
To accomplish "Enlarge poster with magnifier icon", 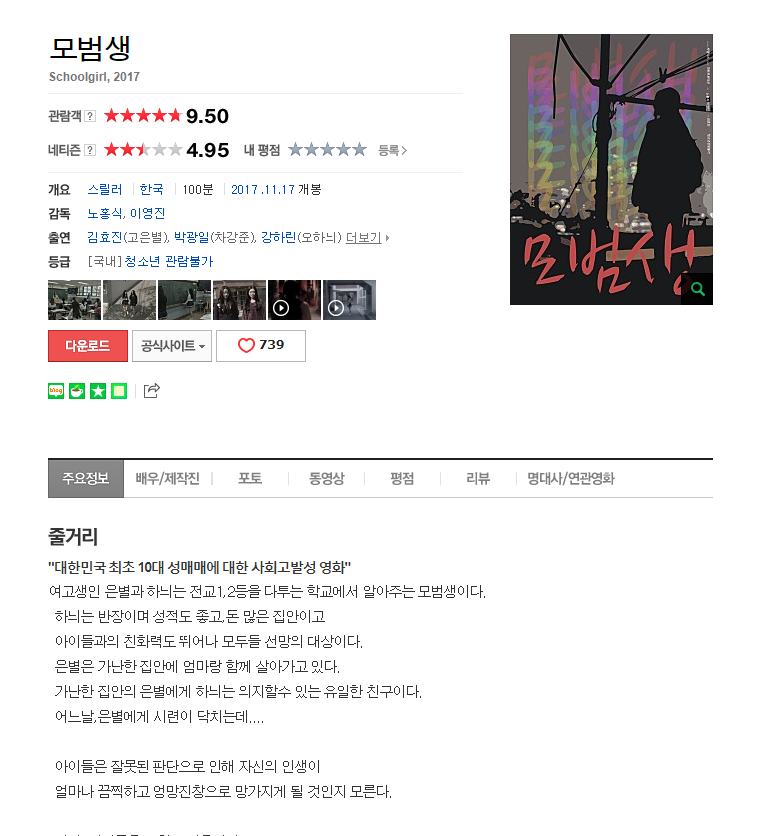I will [697, 289].
